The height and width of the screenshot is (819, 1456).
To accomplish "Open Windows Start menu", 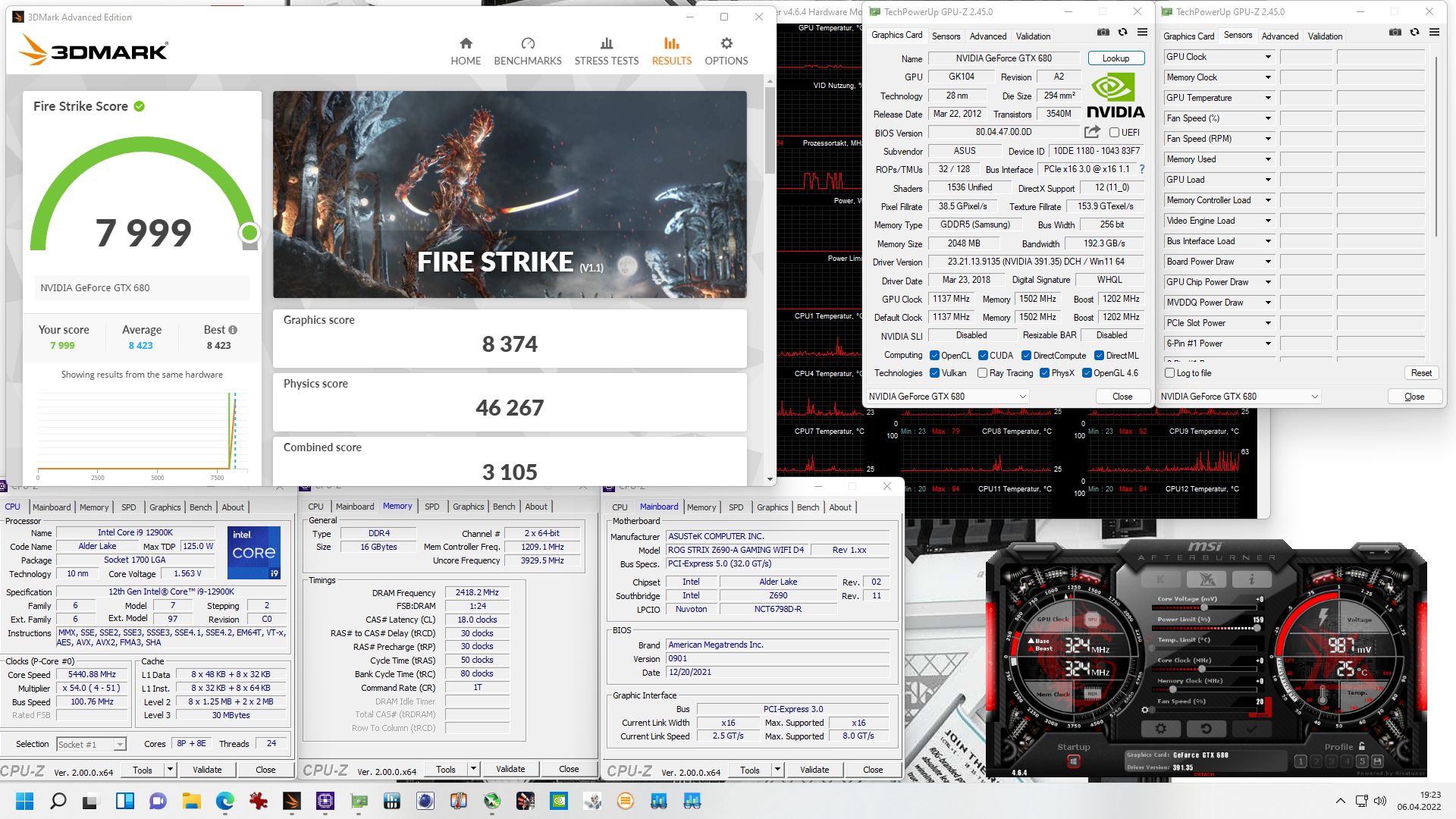I will (24, 801).
